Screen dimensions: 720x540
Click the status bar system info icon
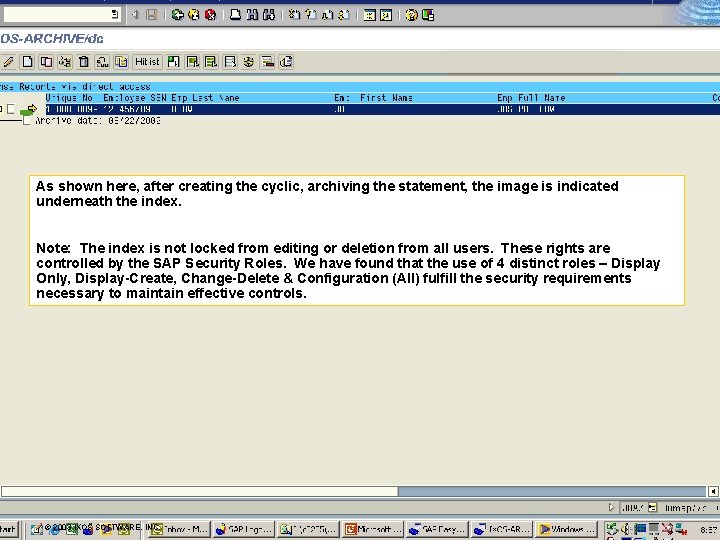(x=652, y=507)
